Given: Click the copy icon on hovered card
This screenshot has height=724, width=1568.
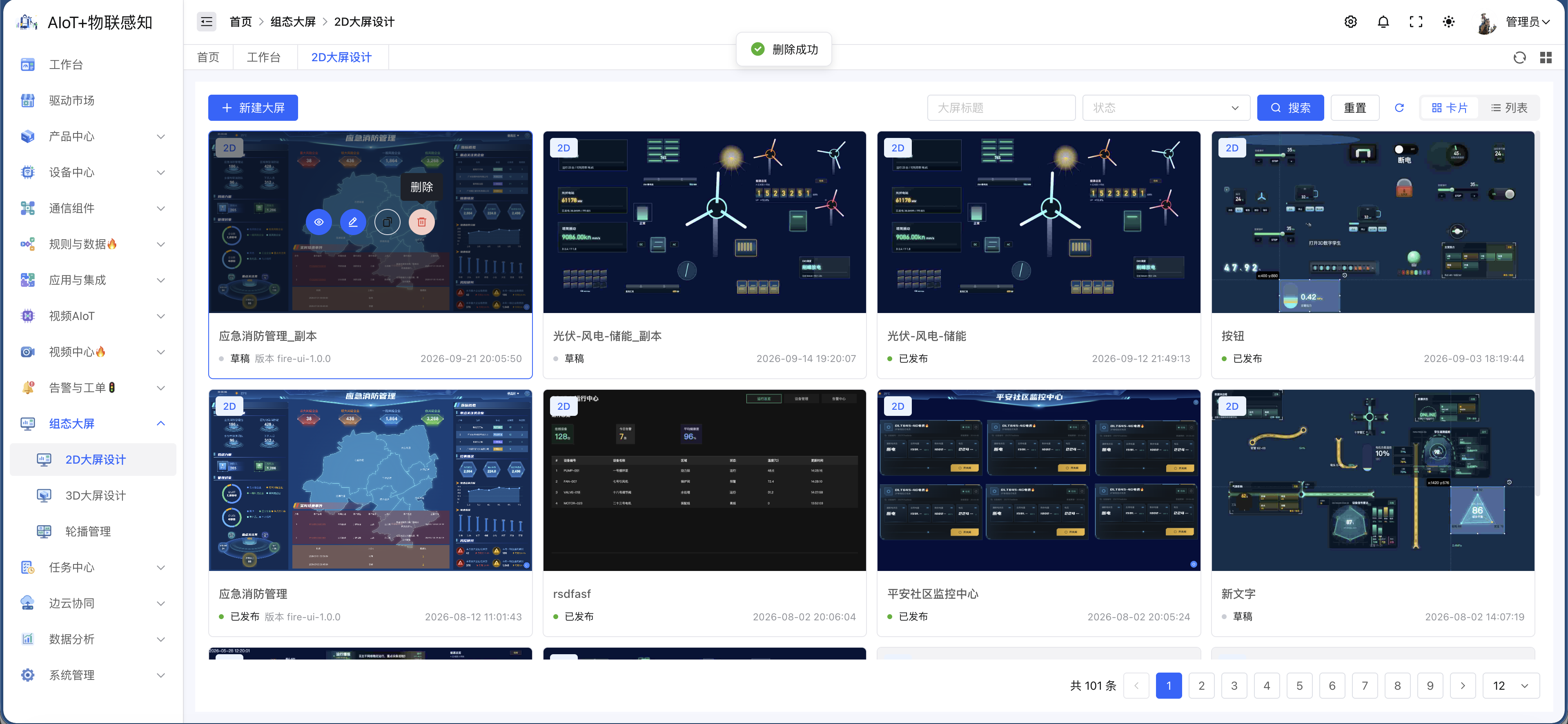Looking at the screenshot, I should click(x=387, y=222).
